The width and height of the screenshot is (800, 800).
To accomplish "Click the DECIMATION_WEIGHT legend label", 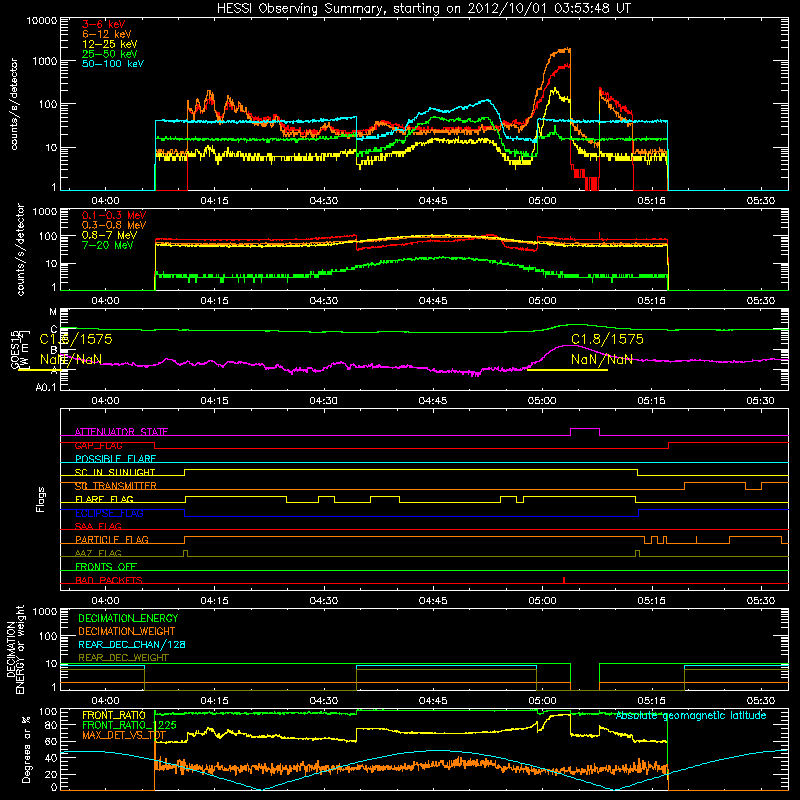I will point(127,631).
